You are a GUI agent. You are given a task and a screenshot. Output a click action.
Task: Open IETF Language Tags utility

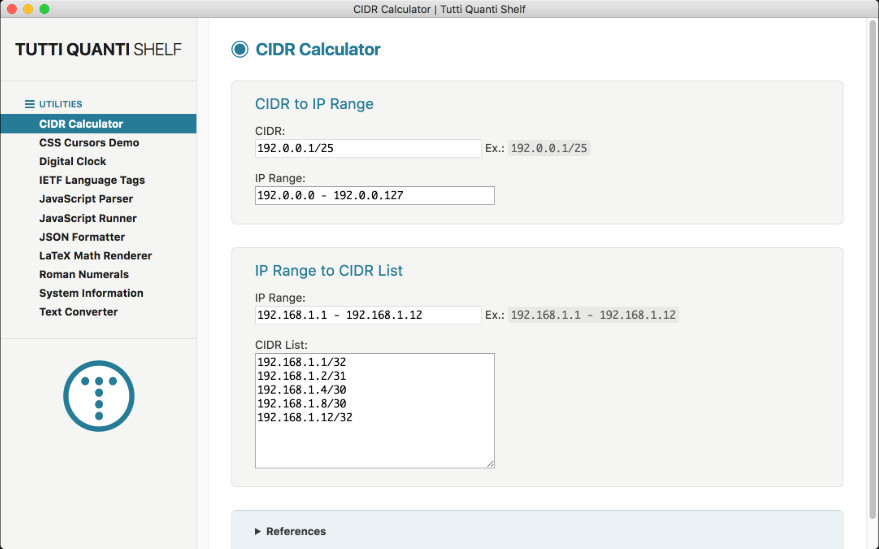point(92,180)
